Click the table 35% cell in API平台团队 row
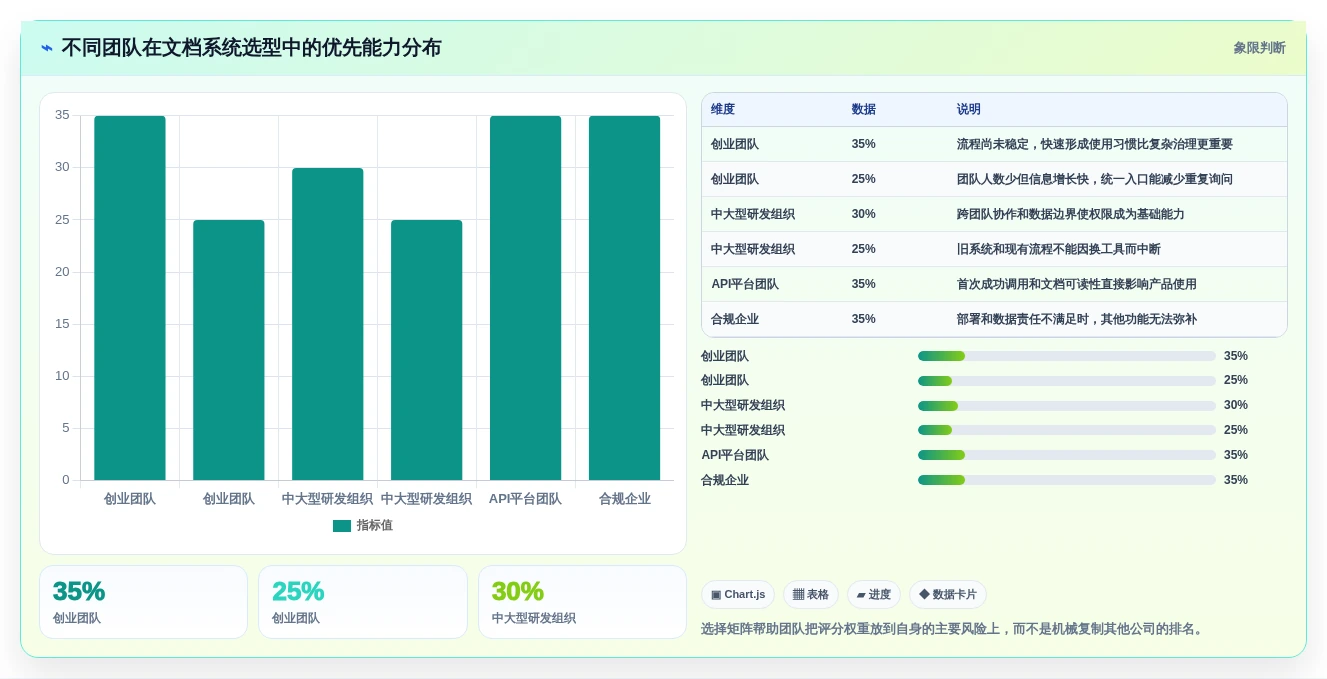Viewport: 1327px width, 679px height. coord(864,284)
